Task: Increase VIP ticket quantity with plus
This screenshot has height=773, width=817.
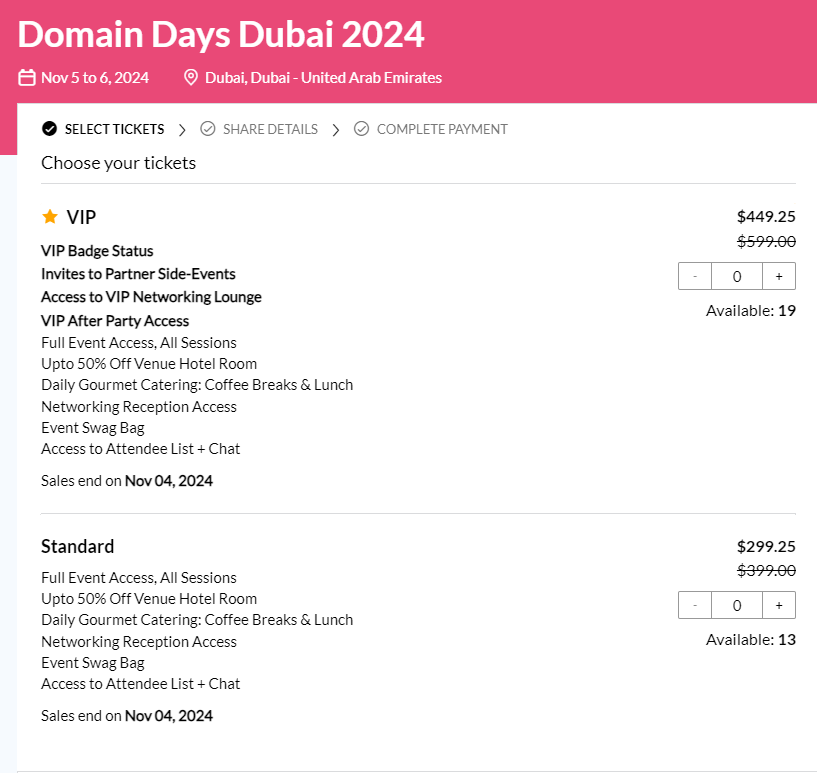Action: [779, 276]
